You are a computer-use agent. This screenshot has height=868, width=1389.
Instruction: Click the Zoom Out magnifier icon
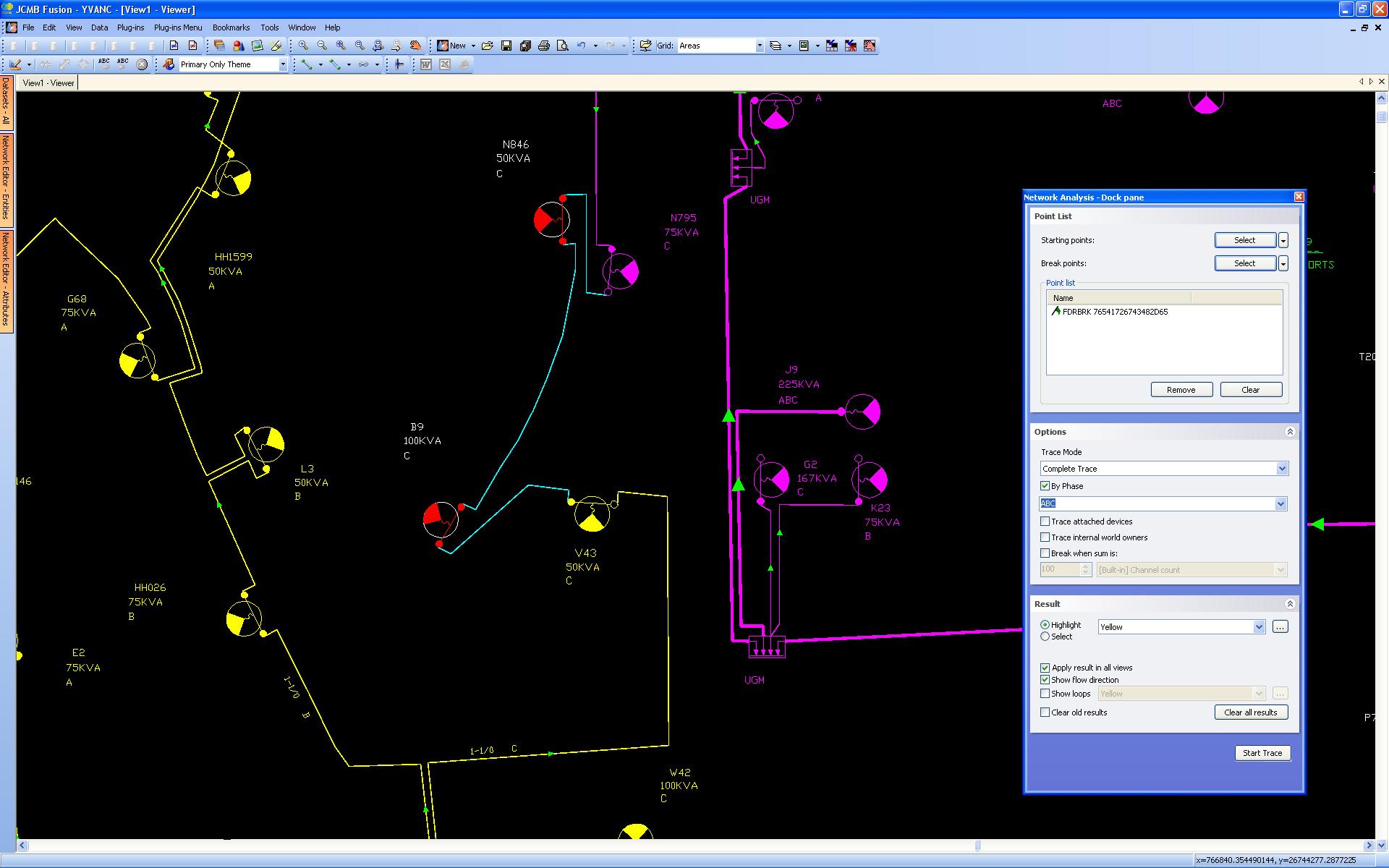(323, 46)
